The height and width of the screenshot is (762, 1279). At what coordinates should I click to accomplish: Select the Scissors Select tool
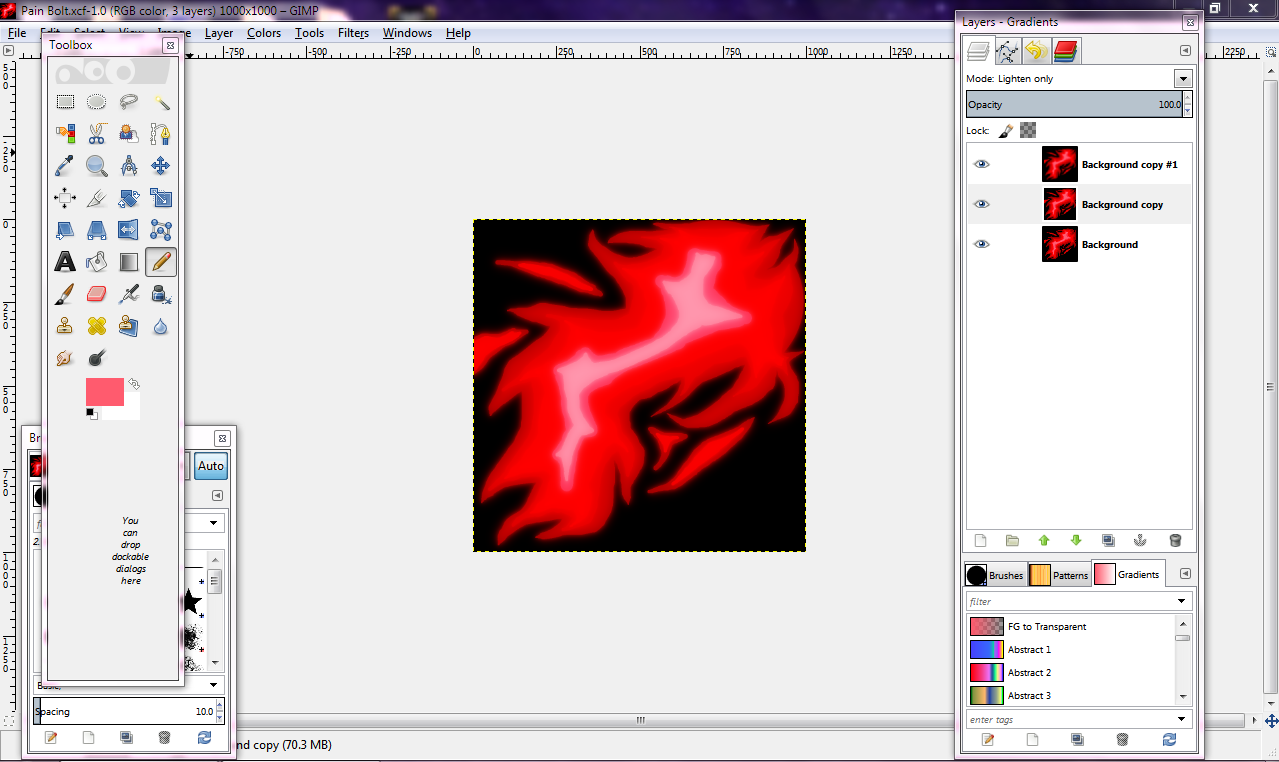(x=97, y=133)
